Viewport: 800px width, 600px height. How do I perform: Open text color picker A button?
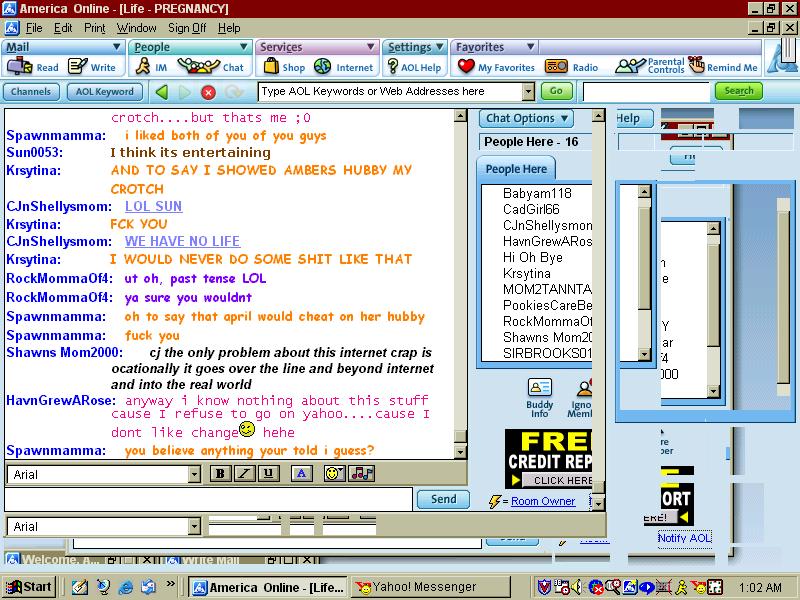tap(302, 473)
